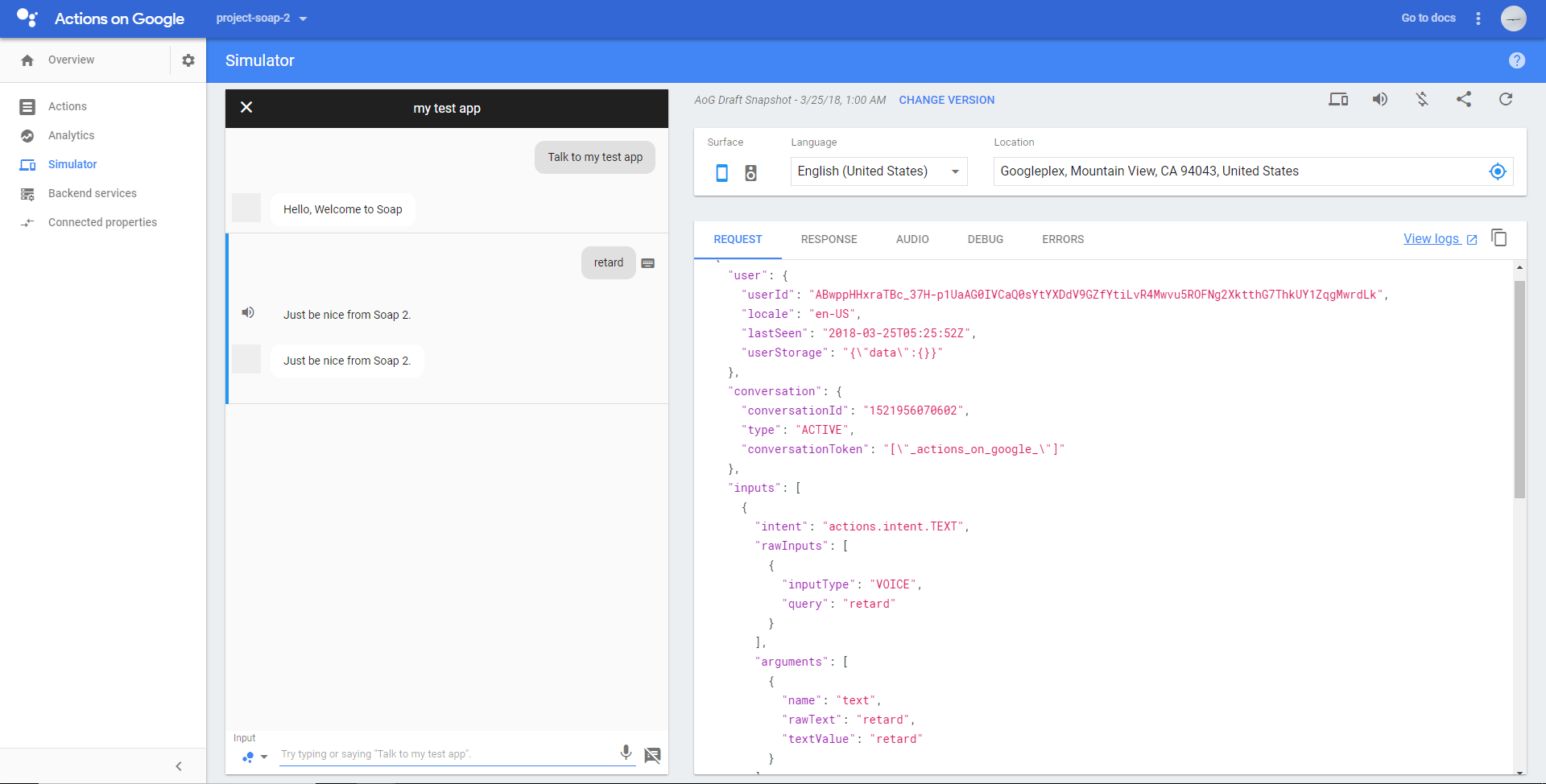Click the Connected properties icon

pos(27,223)
